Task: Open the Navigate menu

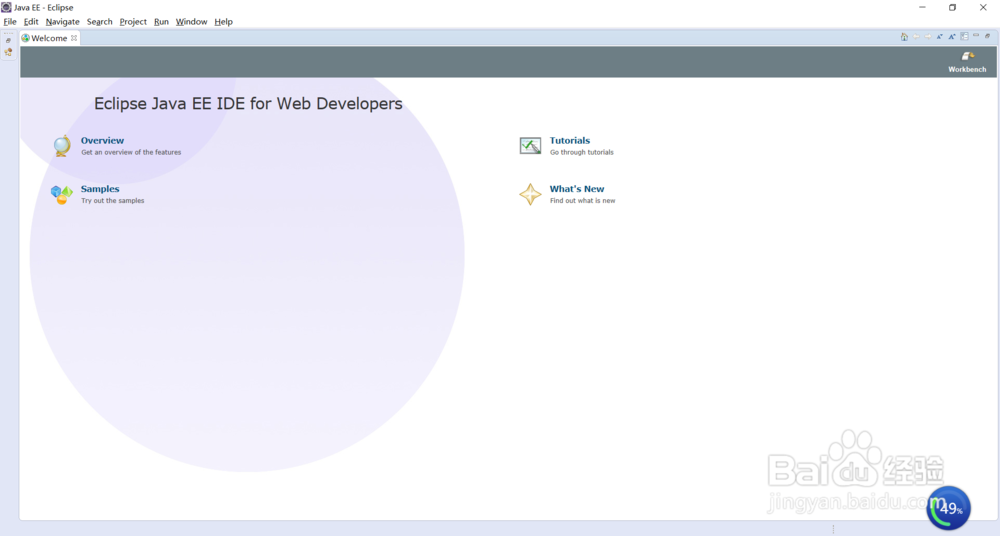Action: (x=62, y=22)
